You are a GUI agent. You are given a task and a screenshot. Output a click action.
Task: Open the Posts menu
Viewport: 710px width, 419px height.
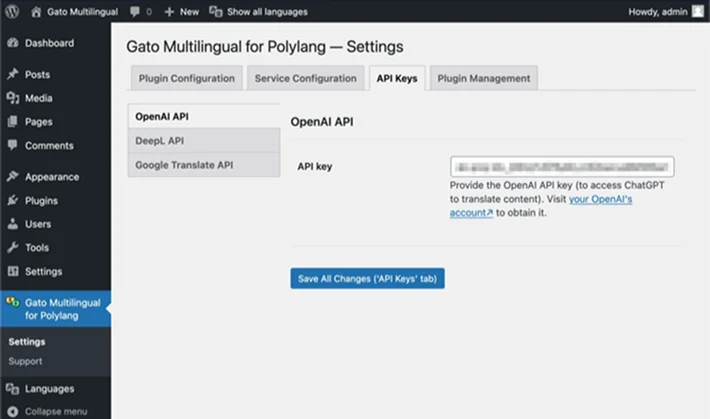37,74
